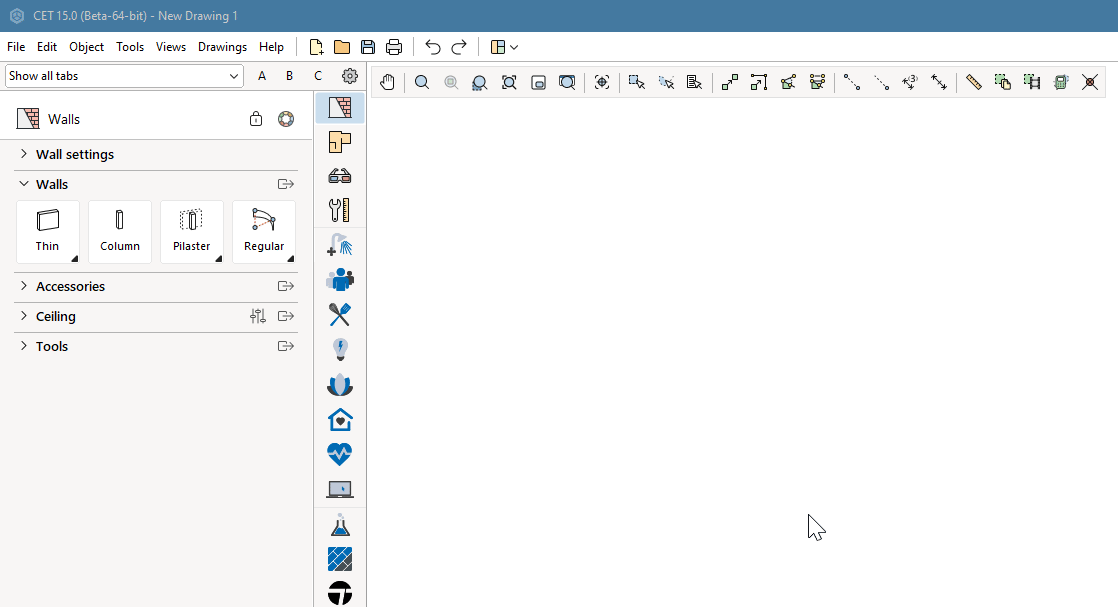Open the Object menu
This screenshot has height=607, width=1118.
86,47
